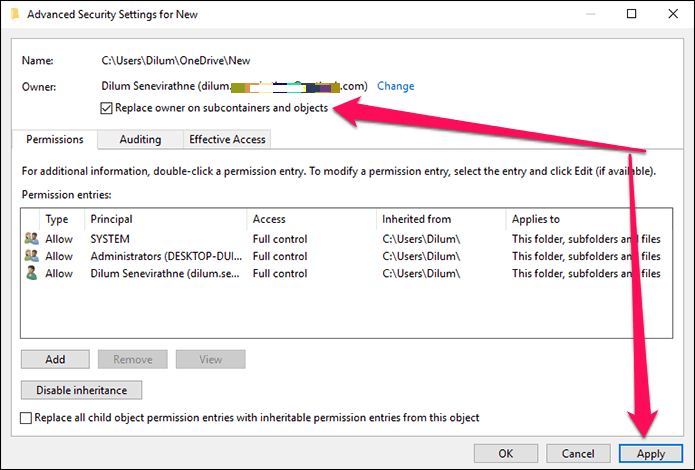
Task: Apply the security settings changes
Action: (651, 454)
